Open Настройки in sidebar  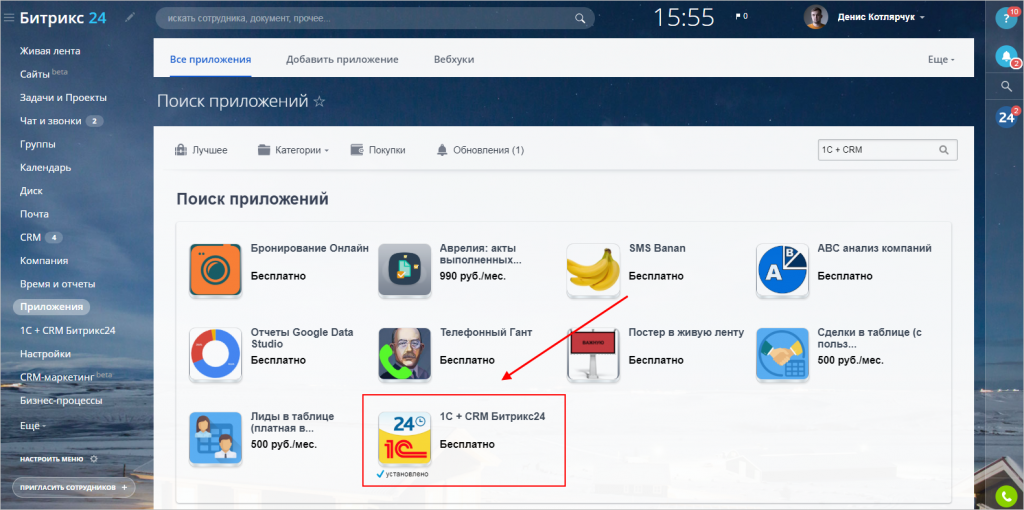(46, 354)
